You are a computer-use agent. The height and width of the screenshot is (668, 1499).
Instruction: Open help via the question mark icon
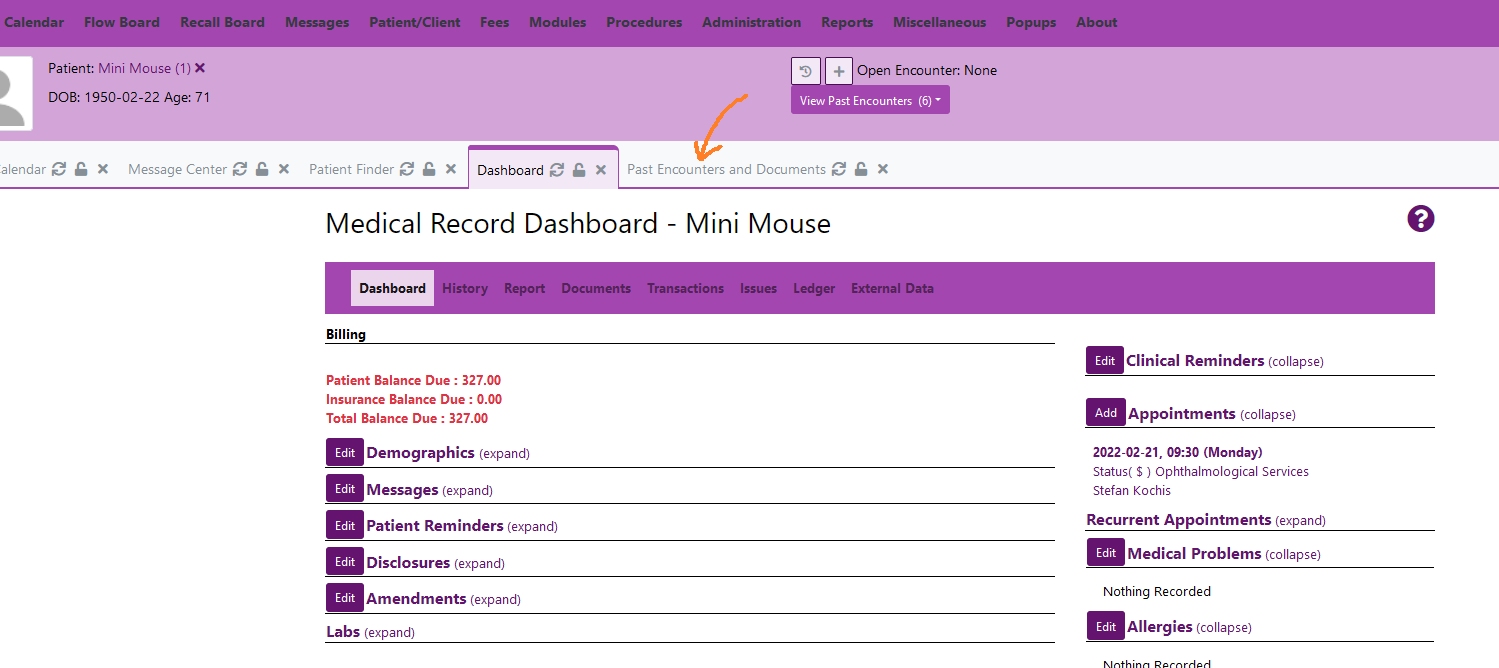[1420, 218]
